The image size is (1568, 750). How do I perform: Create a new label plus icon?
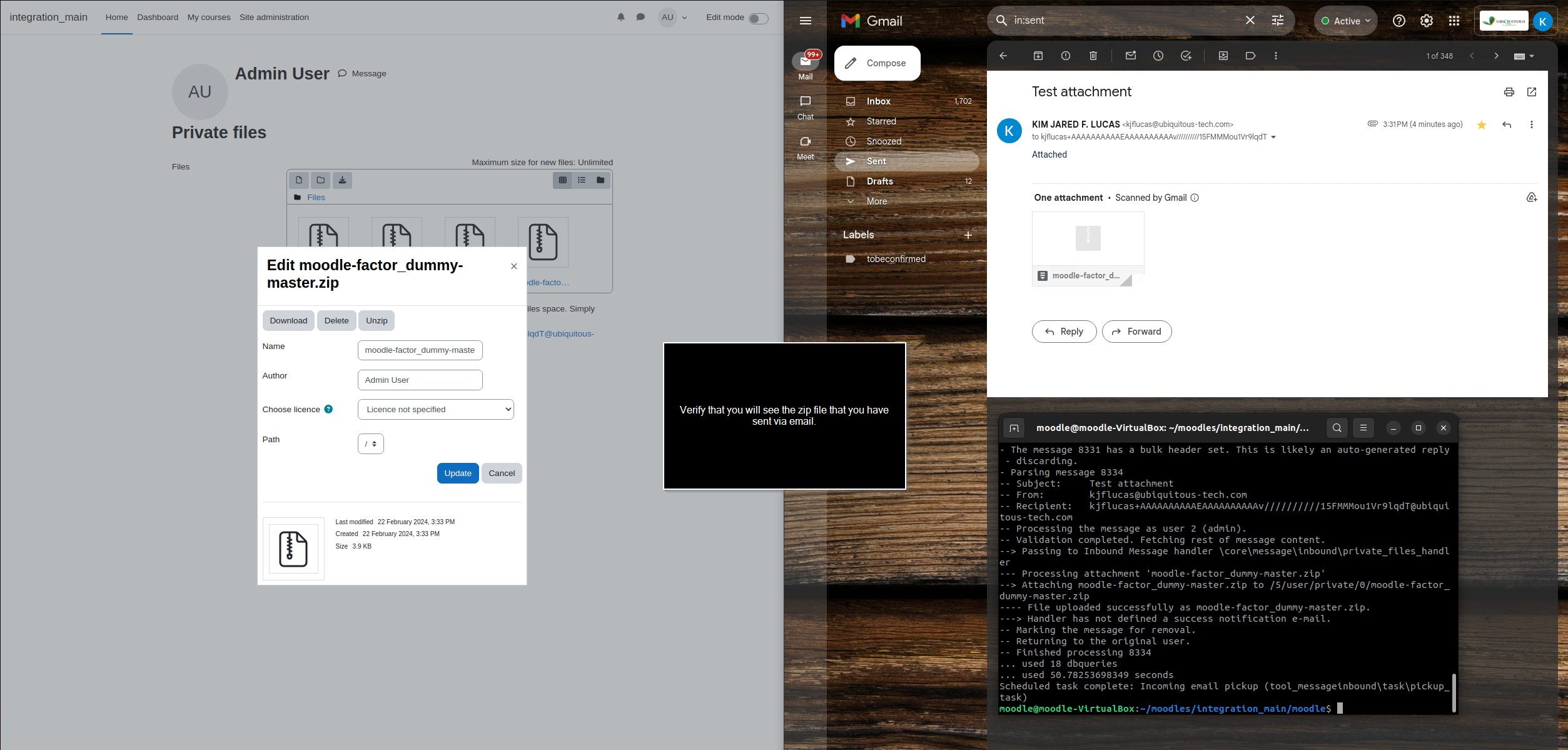[968, 235]
